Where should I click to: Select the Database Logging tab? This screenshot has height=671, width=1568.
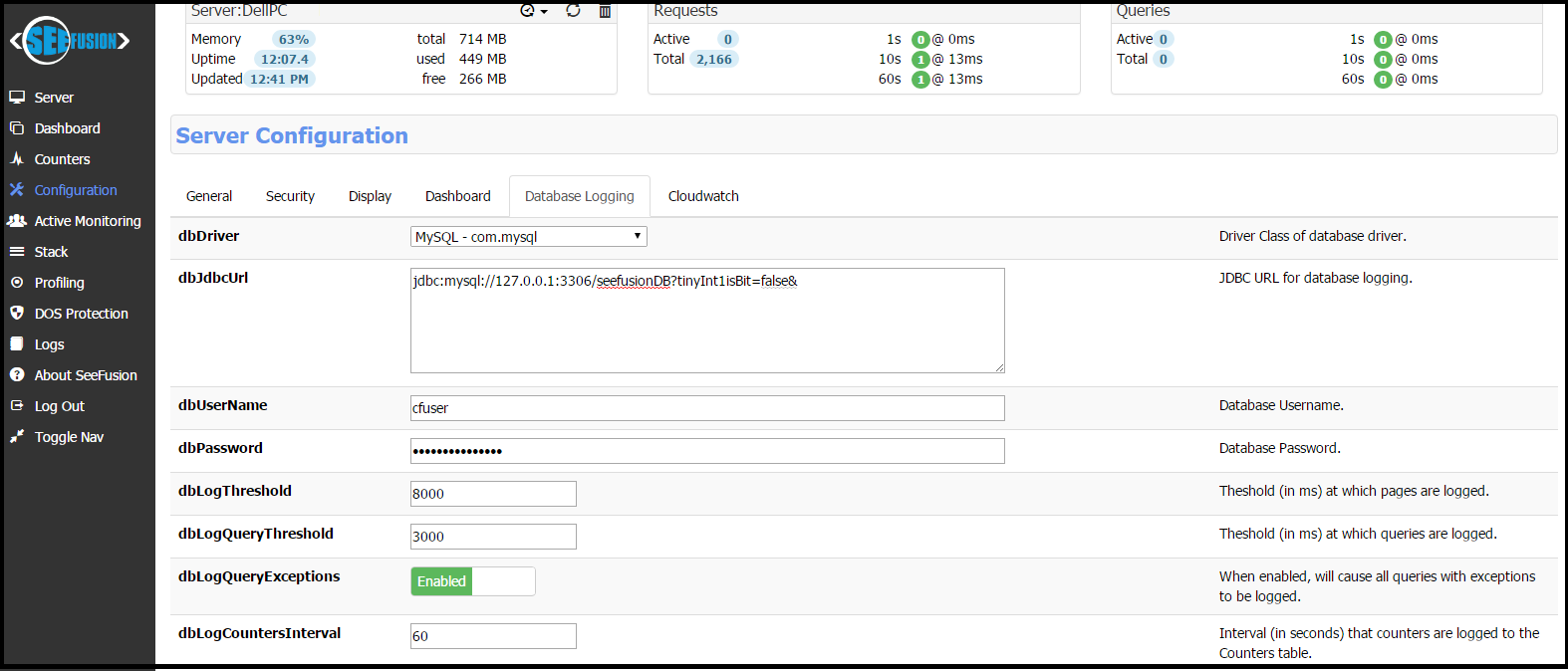[580, 196]
